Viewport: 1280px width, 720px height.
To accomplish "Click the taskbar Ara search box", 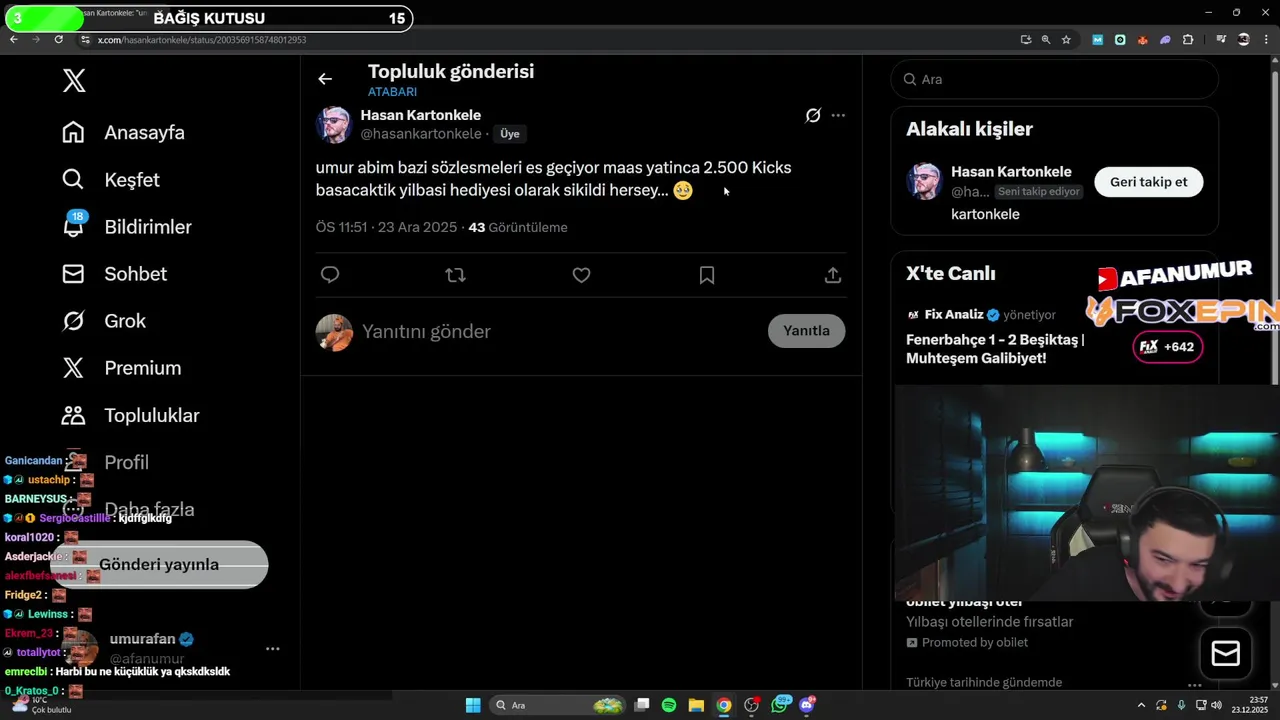I will [560, 705].
